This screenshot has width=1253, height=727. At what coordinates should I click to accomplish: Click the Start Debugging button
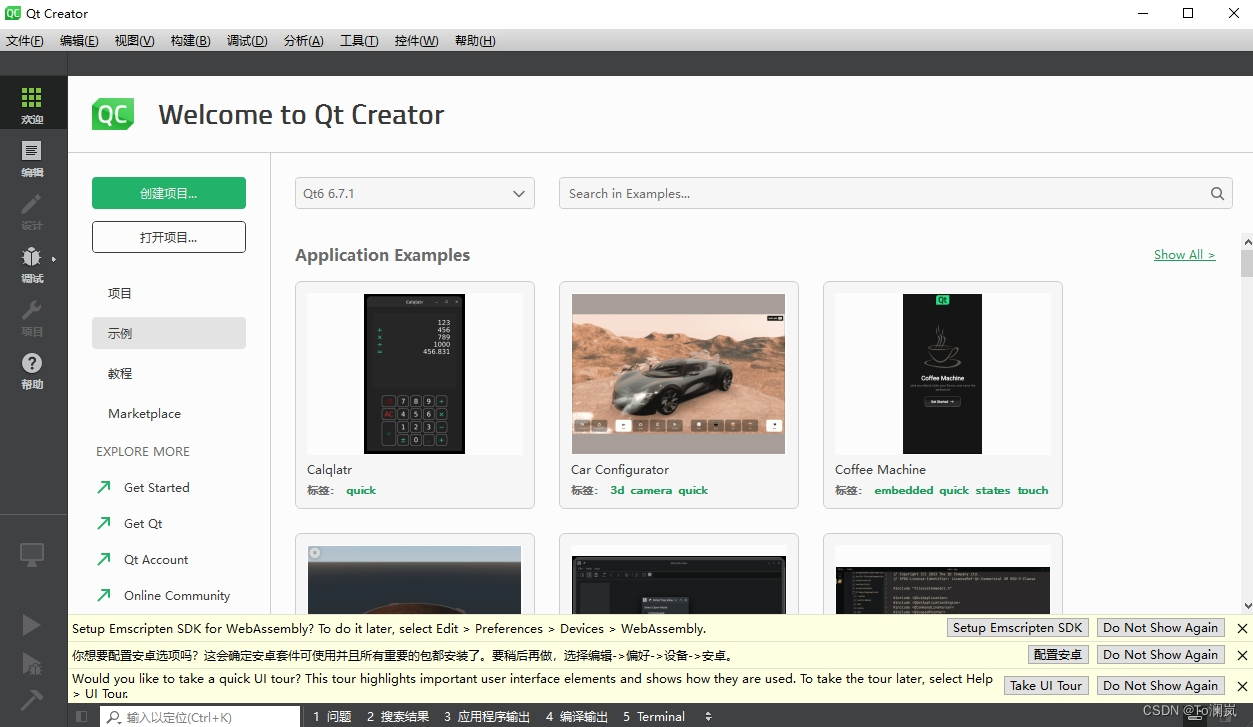pos(32,662)
